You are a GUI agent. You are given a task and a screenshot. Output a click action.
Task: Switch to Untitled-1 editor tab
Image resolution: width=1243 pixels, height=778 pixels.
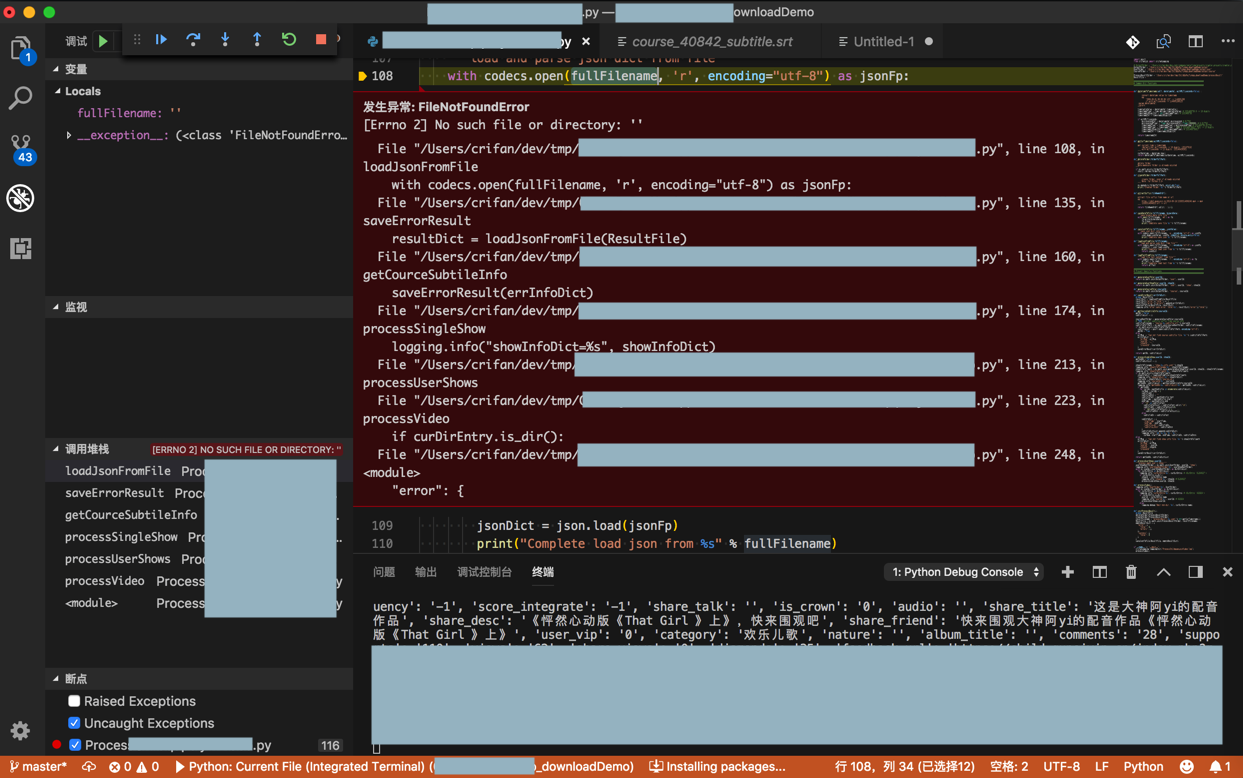(885, 42)
